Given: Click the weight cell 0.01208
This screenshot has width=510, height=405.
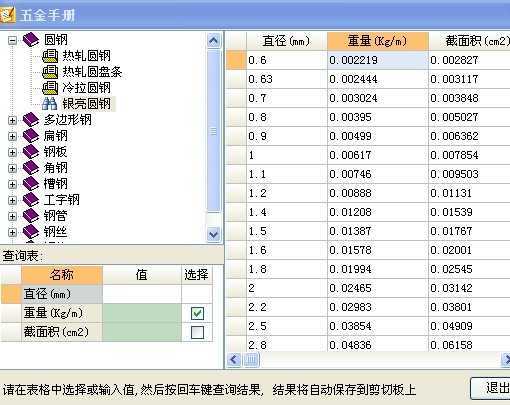Looking at the screenshot, I should pos(378,212).
